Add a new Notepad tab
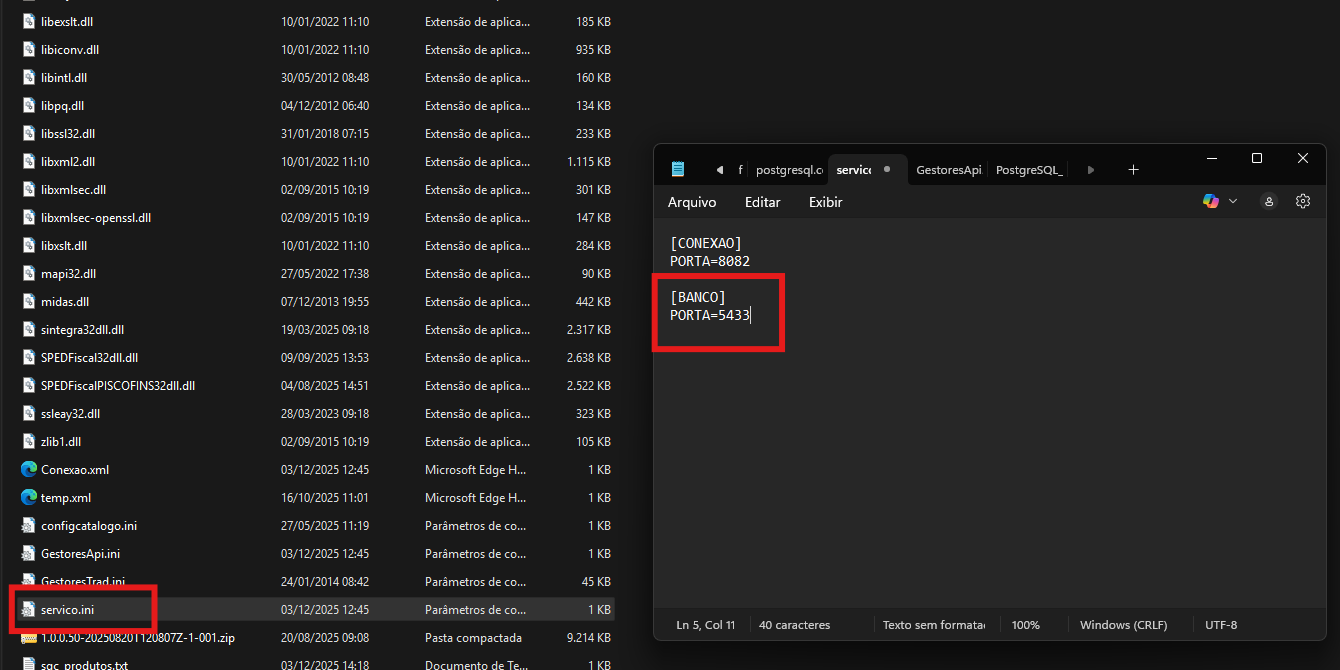 [x=1133, y=170]
